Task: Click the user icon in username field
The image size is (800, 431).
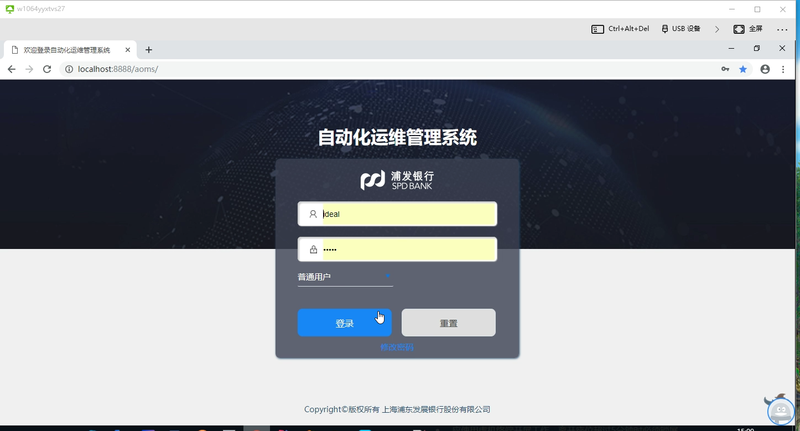Action: 313,214
